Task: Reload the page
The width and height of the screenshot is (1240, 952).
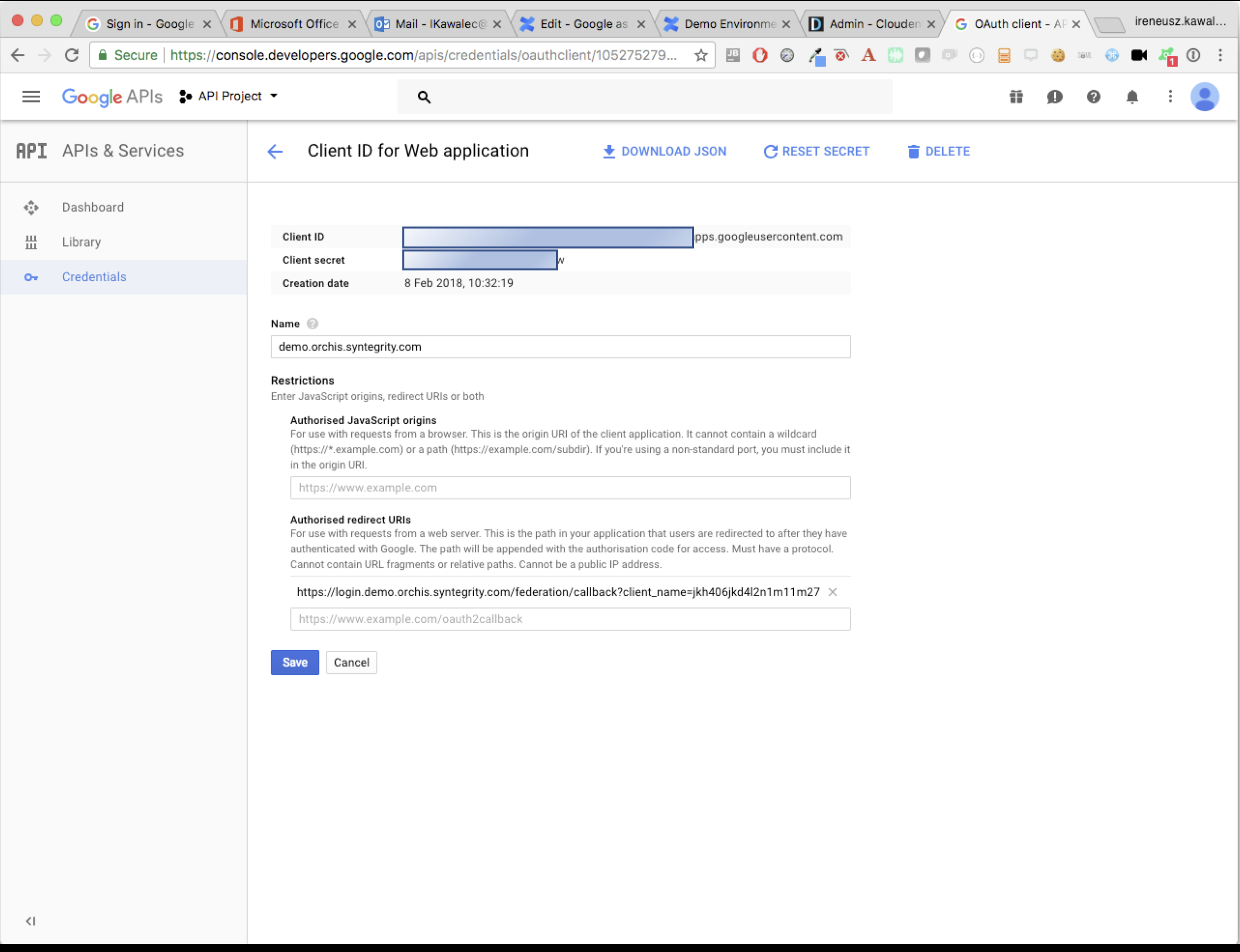Action: [x=71, y=55]
